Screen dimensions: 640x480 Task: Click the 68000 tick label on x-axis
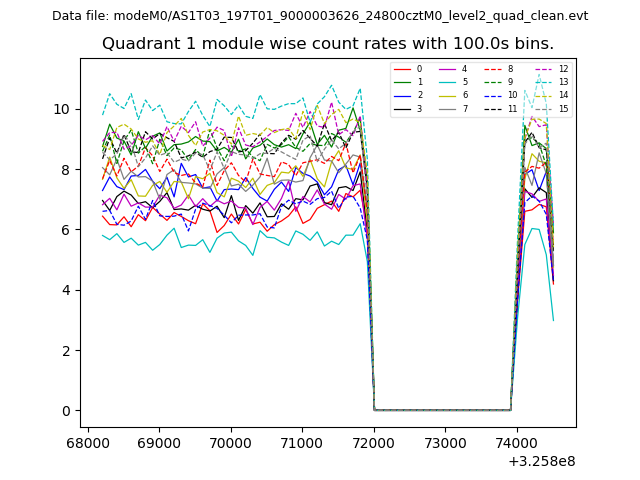click(x=88, y=443)
